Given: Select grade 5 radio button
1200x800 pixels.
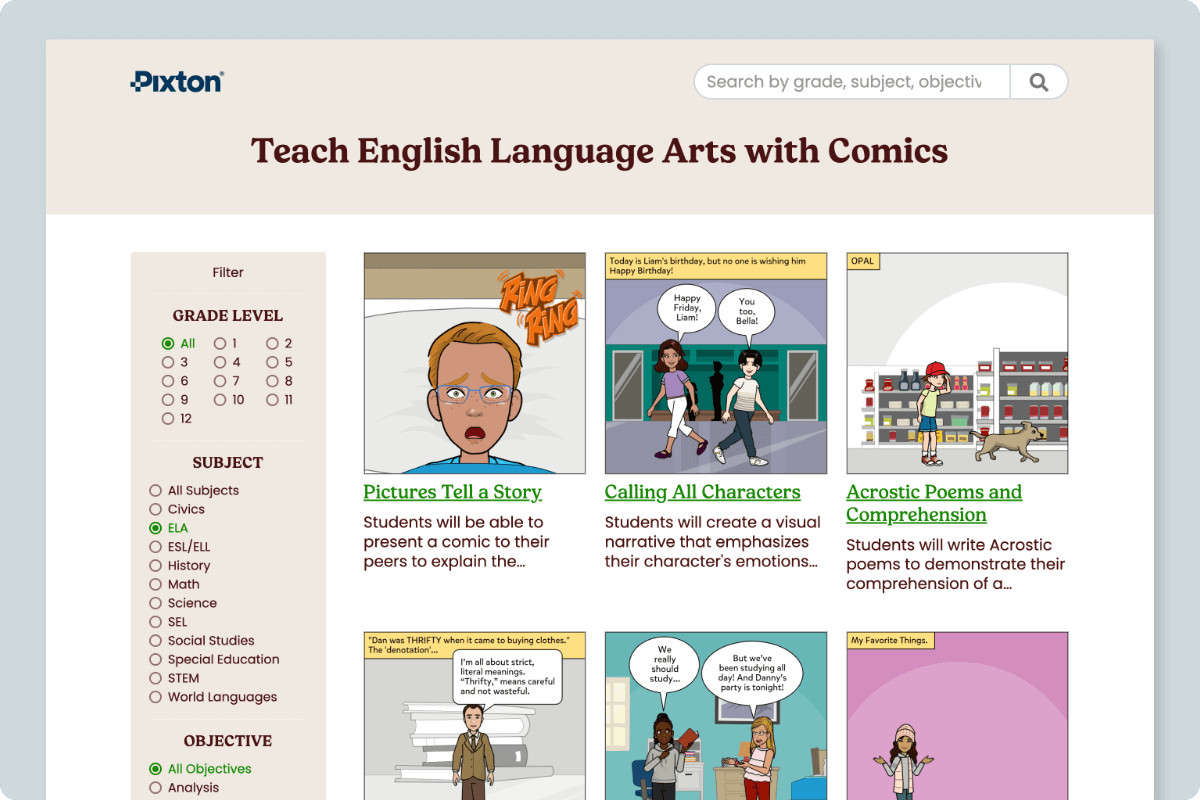Looking at the screenshot, I should [272, 362].
